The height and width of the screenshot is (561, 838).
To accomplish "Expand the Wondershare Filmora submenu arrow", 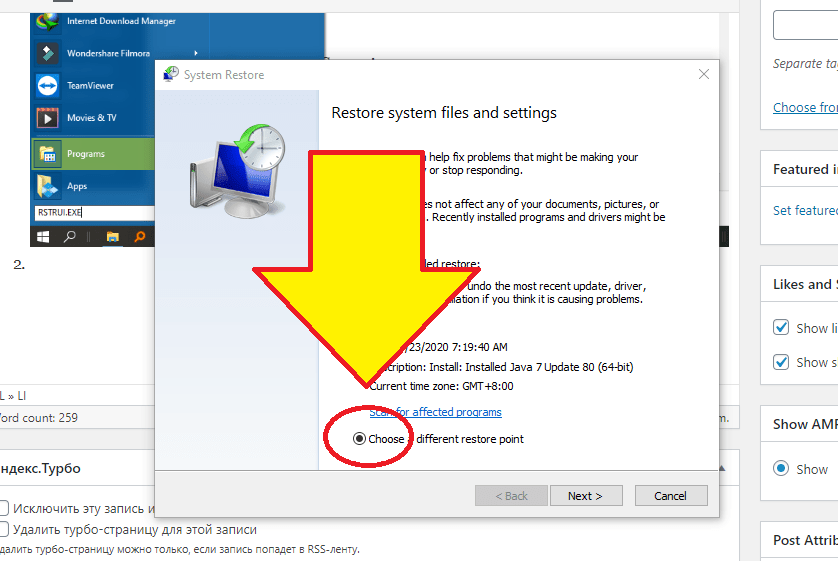I will pyautogui.click(x=195, y=53).
